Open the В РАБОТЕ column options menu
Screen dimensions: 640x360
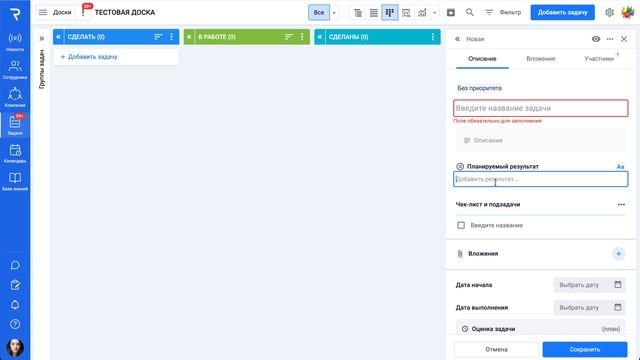(302, 37)
